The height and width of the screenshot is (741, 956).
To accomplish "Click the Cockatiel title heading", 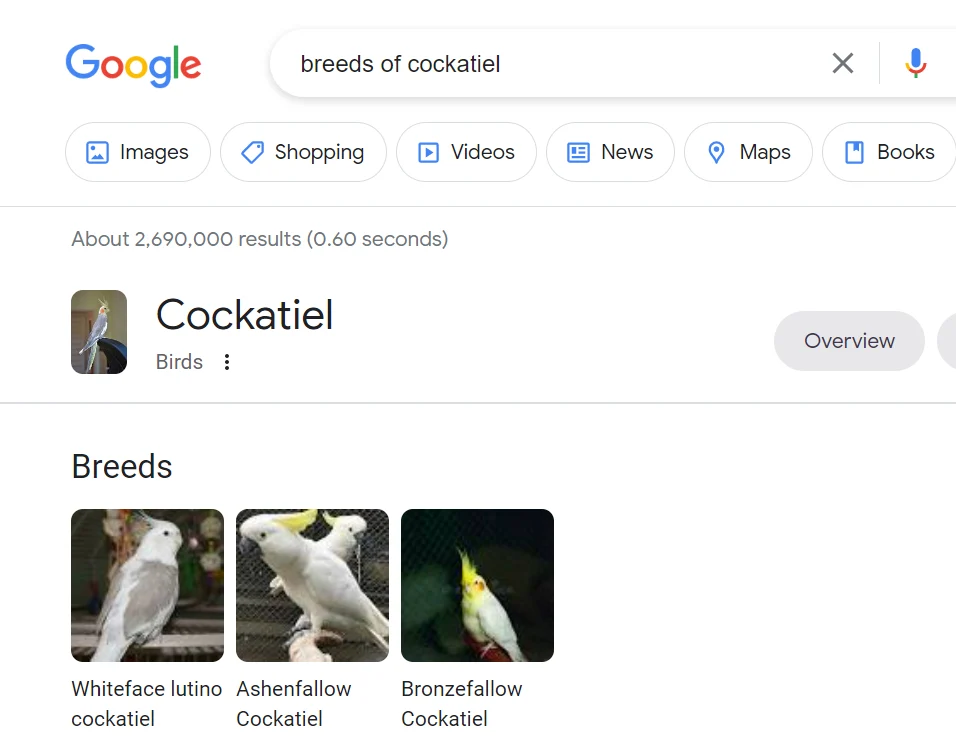I will click(245, 315).
